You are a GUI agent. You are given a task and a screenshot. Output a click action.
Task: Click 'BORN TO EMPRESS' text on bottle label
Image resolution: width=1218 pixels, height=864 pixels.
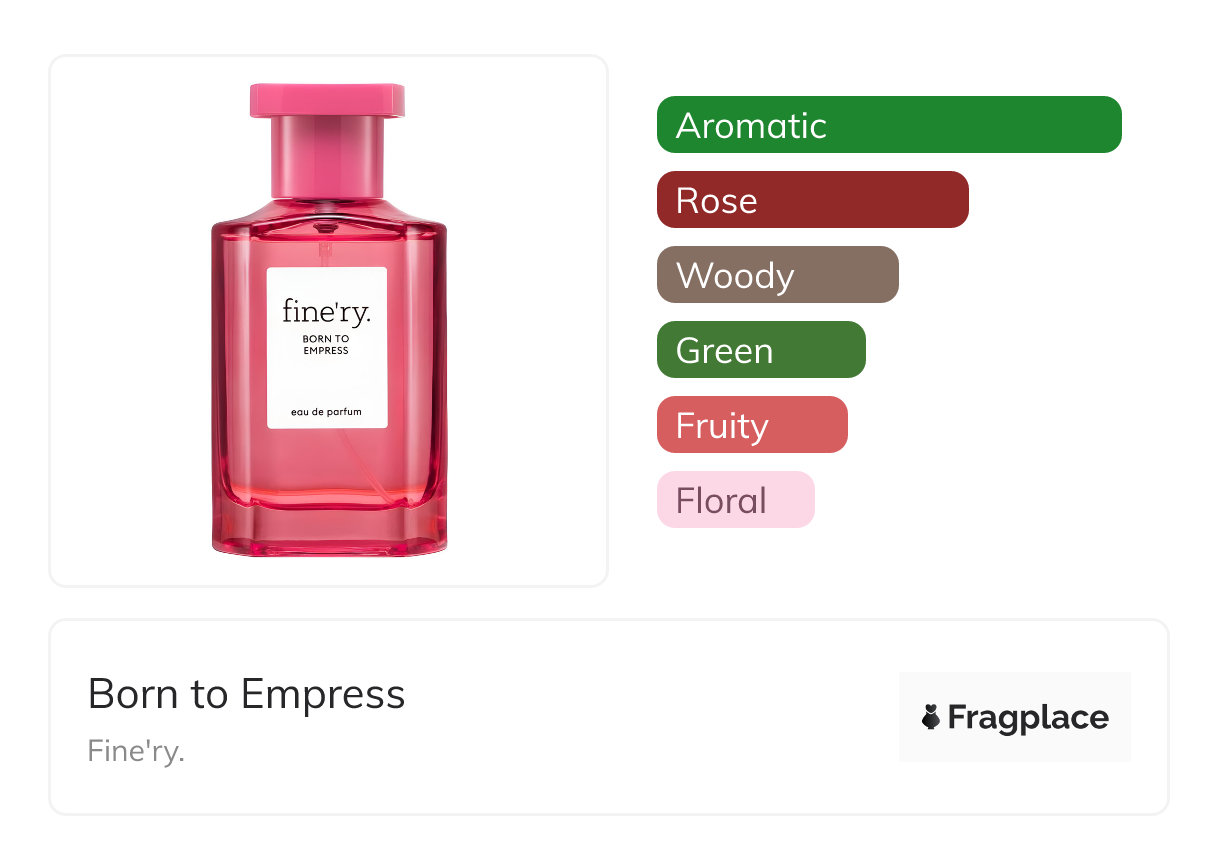[x=326, y=345]
